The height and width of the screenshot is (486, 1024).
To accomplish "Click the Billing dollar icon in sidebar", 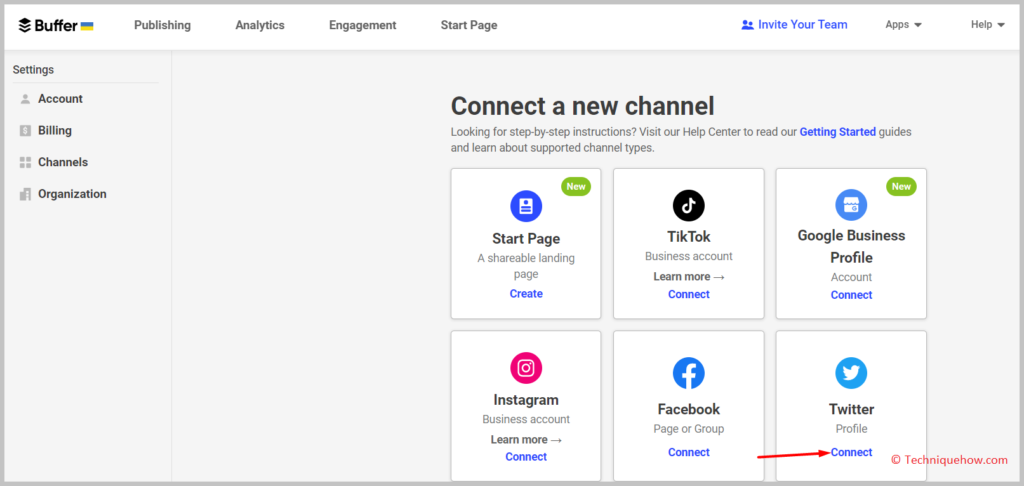I will click(x=25, y=131).
